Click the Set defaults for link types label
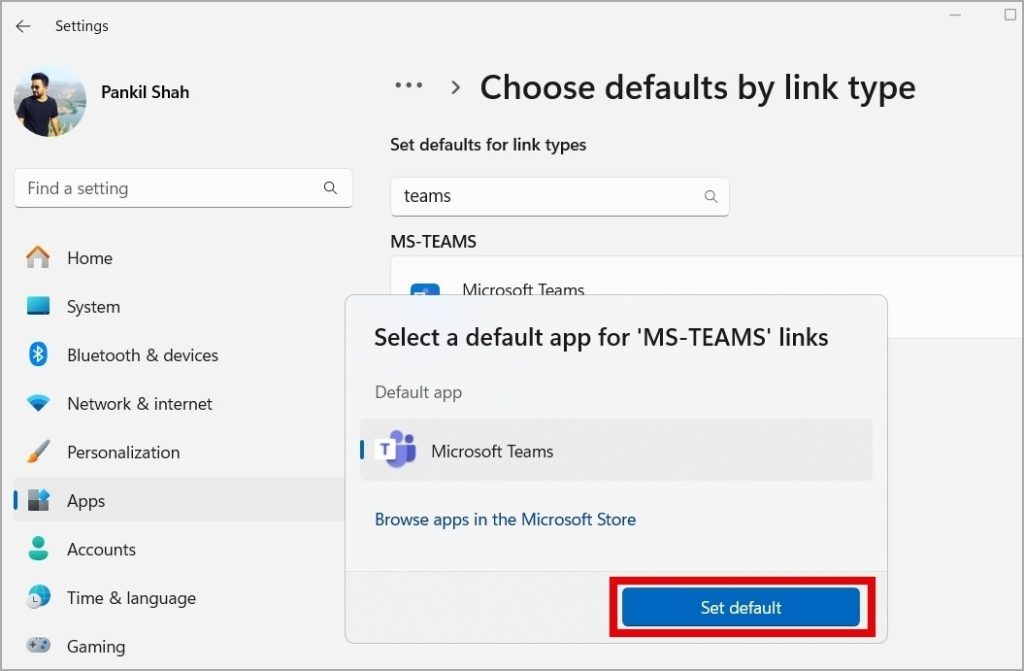This screenshot has height=671, width=1024. coord(488,144)
